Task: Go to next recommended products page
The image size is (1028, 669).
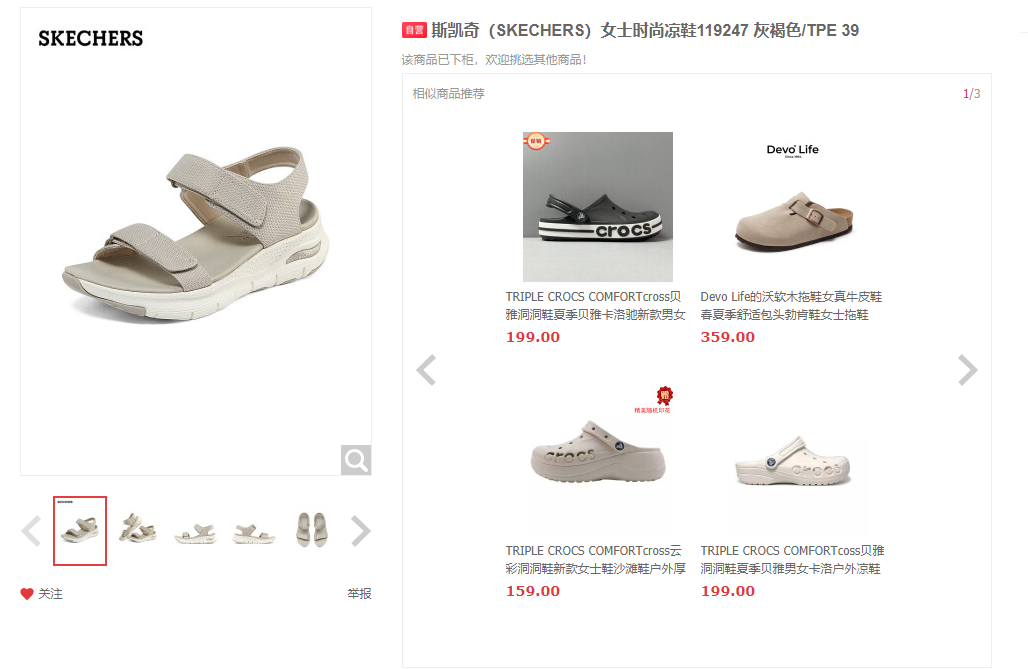Action: [968, 370]
